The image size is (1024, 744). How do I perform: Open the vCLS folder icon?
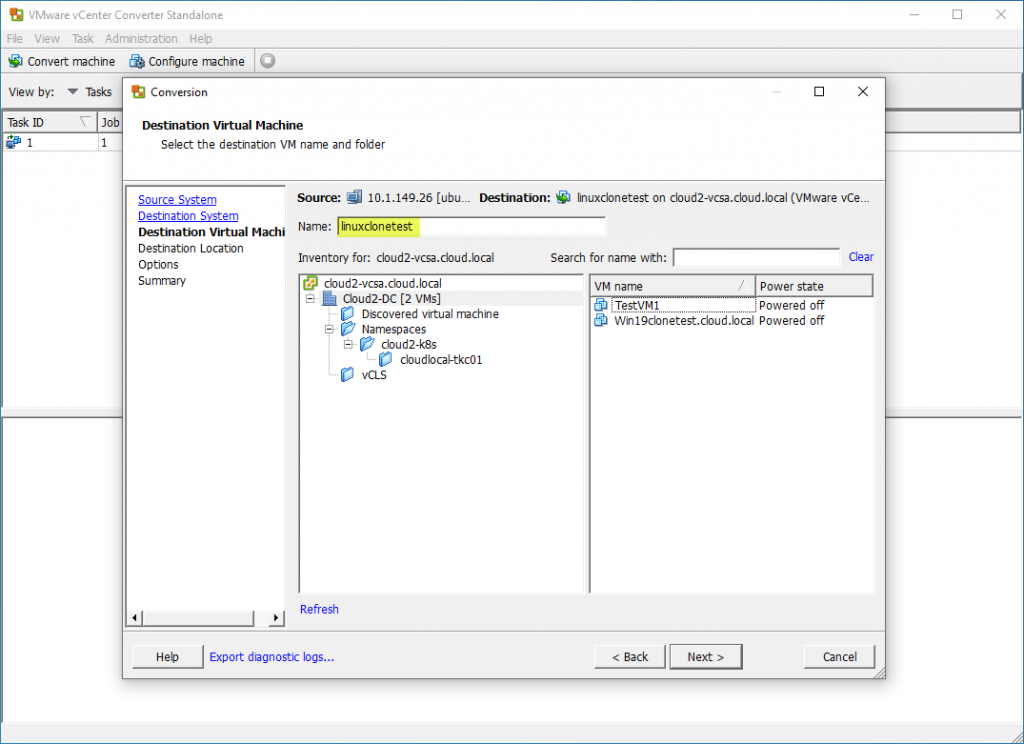(347, 374)
